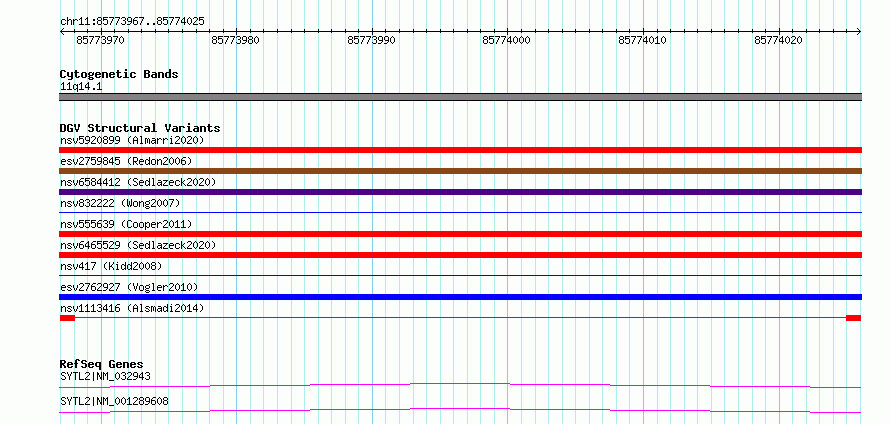Click the right red block of nsv1113416
This screenshot has height=424, width=890.
pyautogui.click(x=854, y=318)
